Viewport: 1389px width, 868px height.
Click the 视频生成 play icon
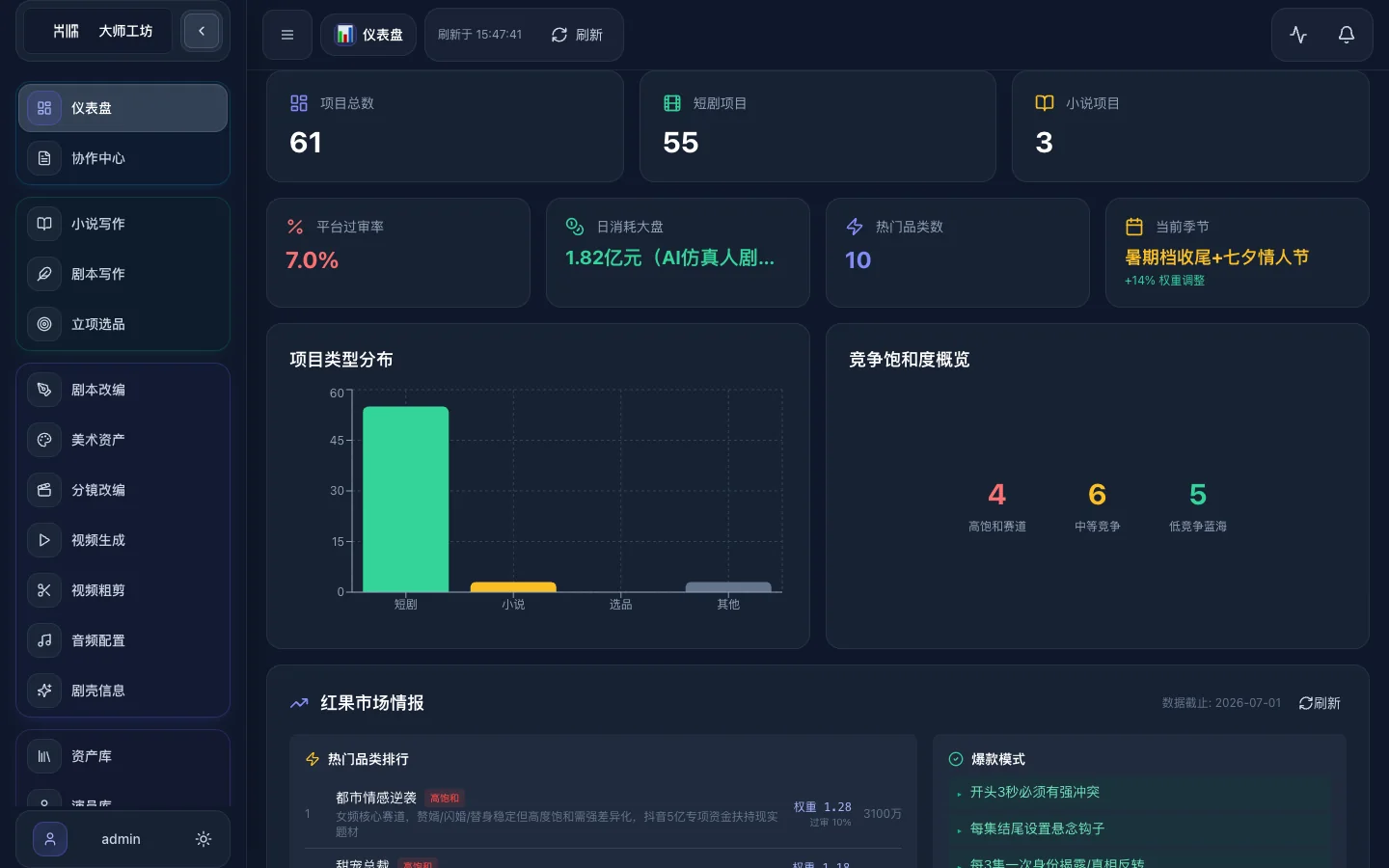pyautogui.click(x=44, y=540)
